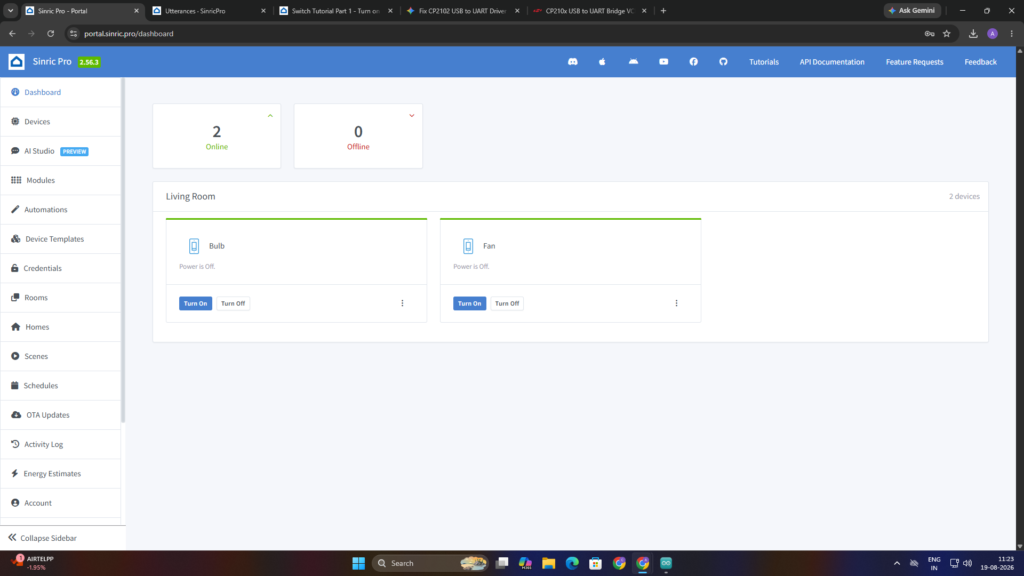
Task: Open Microsoft Edge from taskbar
Action: click(x=572, y=563)
